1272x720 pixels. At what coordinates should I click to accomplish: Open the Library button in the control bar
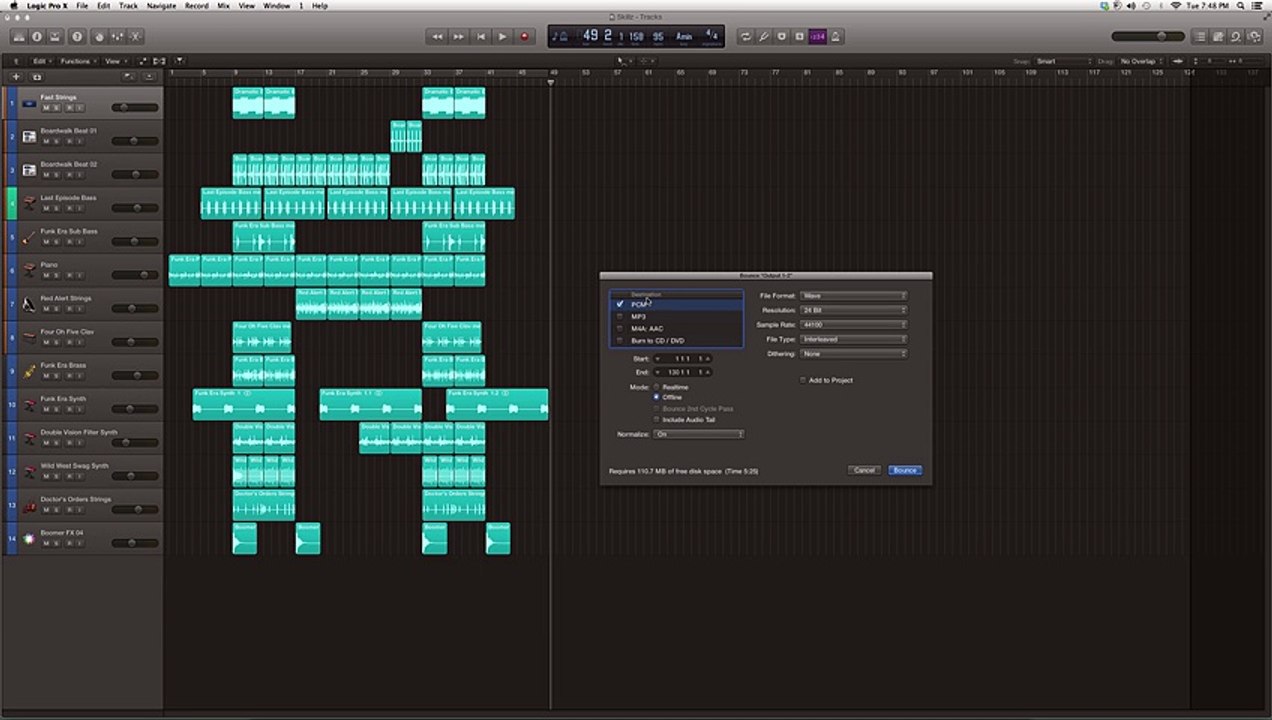tap(19, 37)
